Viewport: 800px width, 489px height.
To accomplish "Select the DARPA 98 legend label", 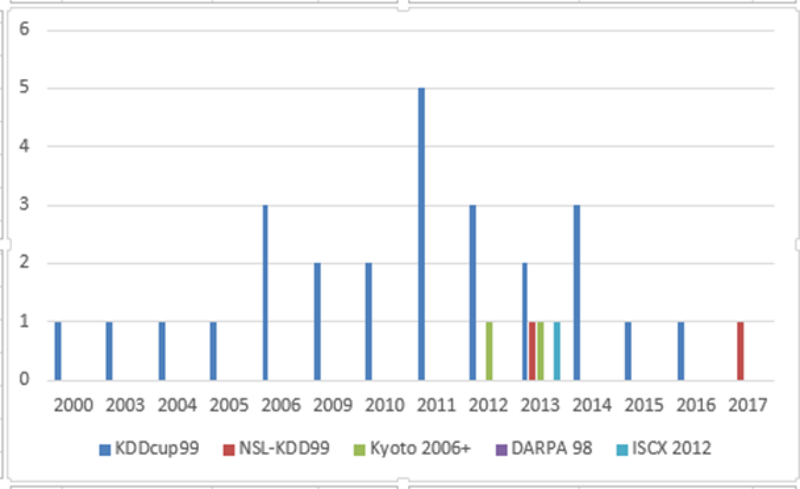I will 552,448.
